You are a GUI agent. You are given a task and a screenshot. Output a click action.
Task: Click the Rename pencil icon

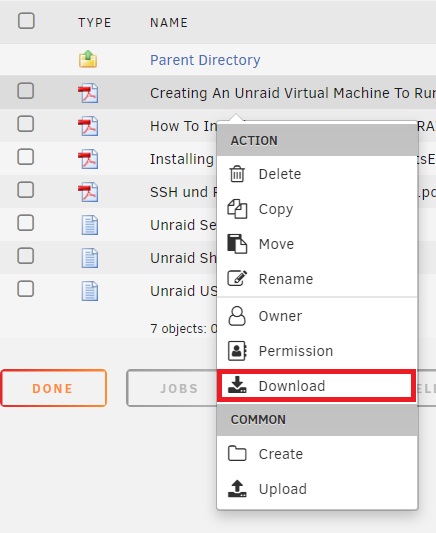click(237, 278)
